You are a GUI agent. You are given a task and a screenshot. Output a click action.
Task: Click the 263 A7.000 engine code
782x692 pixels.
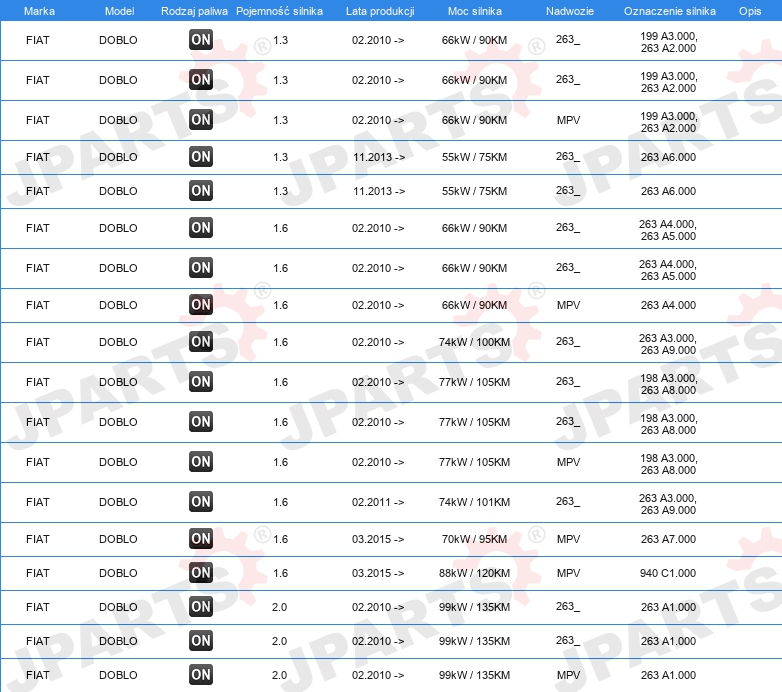click(668, 539)
